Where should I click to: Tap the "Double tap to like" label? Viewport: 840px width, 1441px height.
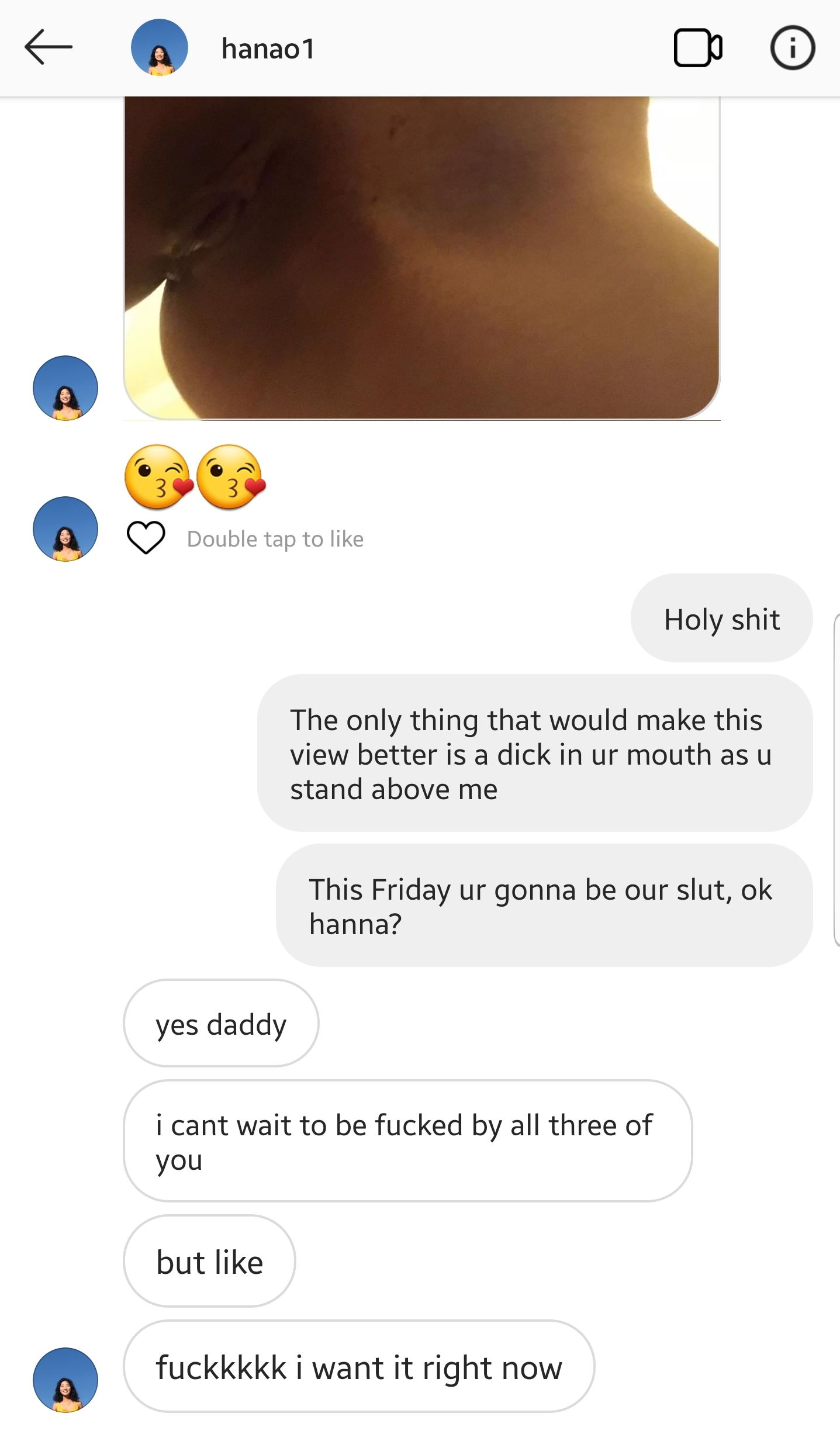coord(275,539)
